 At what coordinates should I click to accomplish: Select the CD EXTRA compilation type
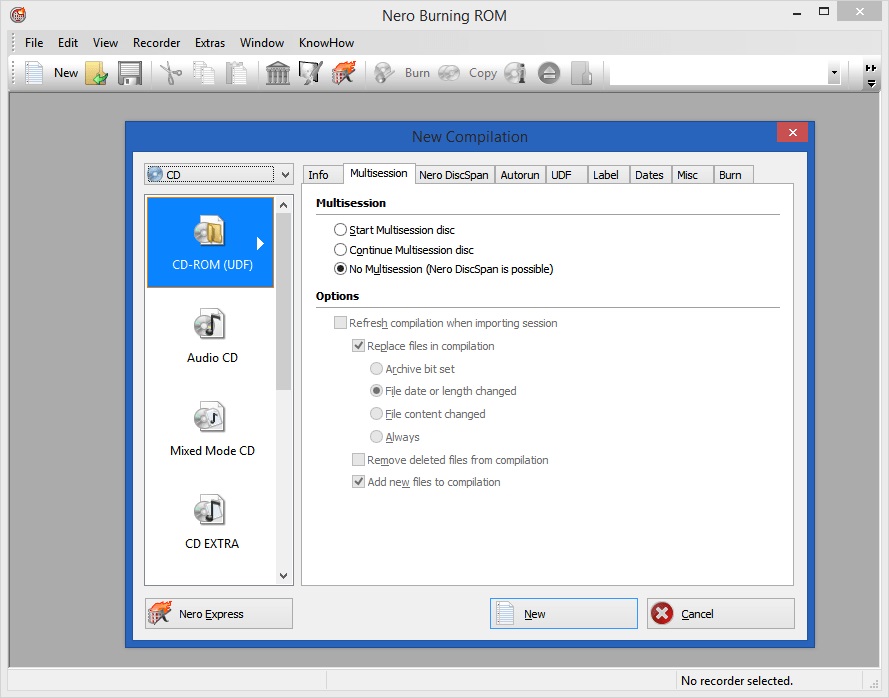[212, 522]
